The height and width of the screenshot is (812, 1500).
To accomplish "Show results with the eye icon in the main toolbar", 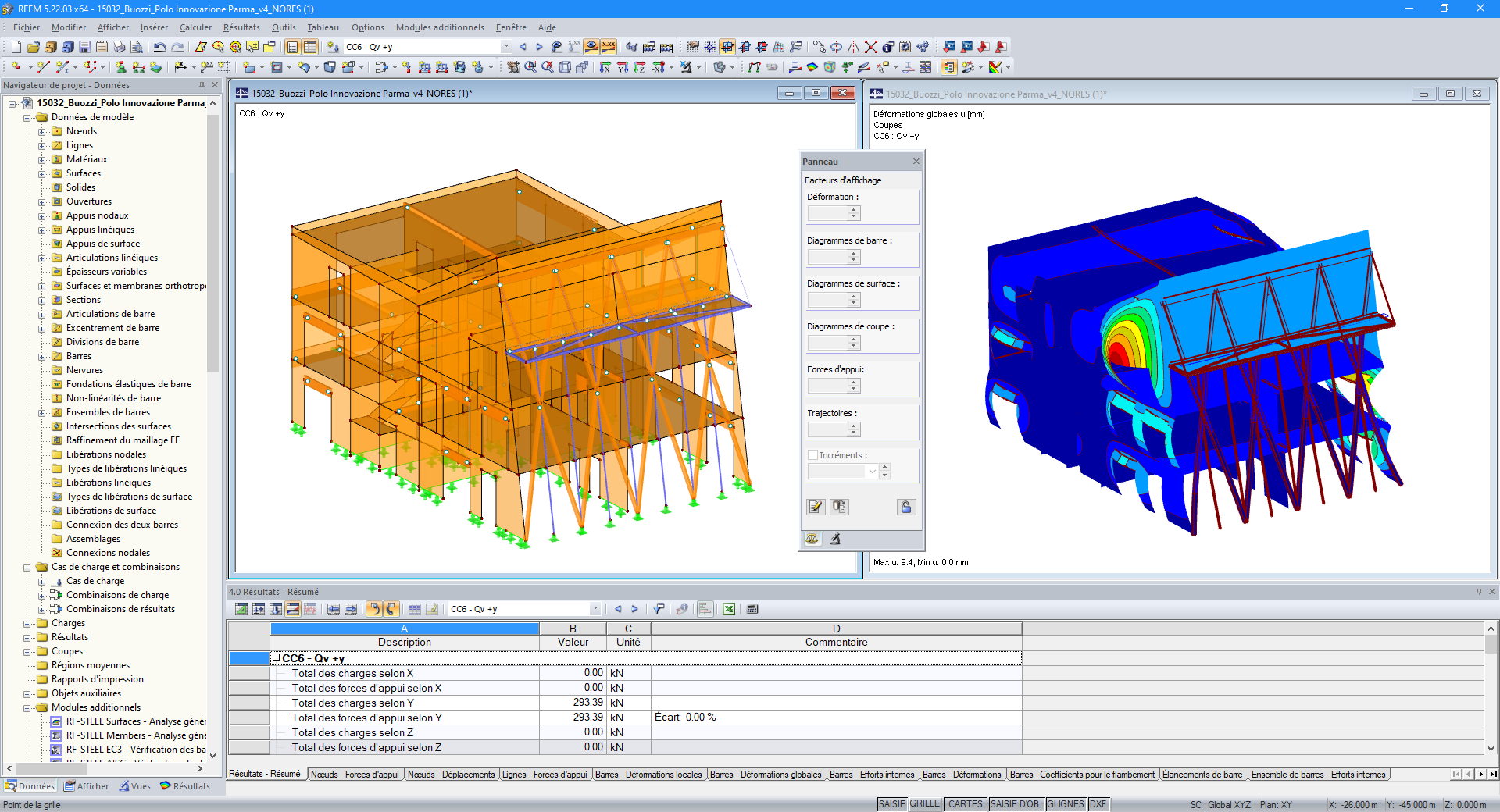I will tap(591, 47).
